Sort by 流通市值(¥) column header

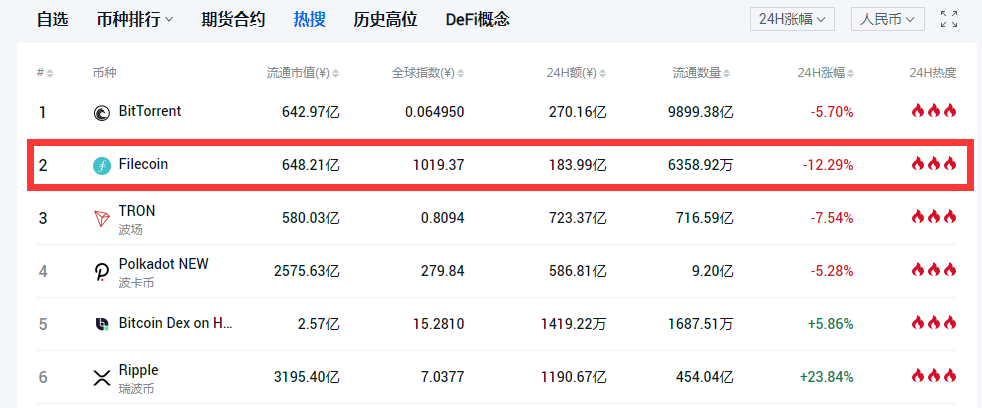click(x=303, y=73)
